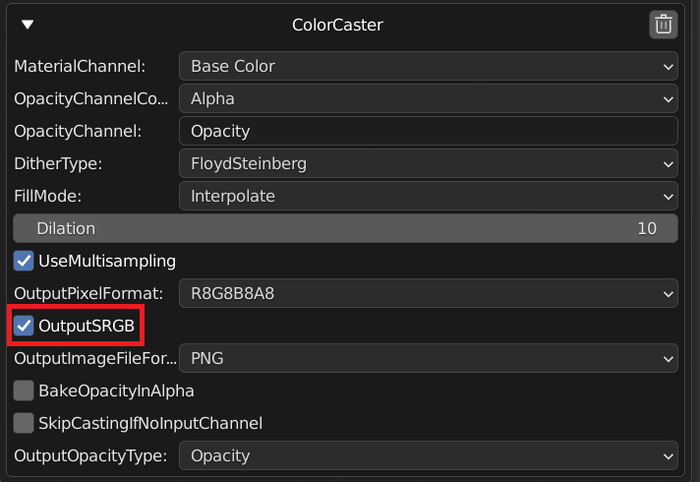Open the DitherType FloydSteinberg dropdown

(x=428, y=164)
